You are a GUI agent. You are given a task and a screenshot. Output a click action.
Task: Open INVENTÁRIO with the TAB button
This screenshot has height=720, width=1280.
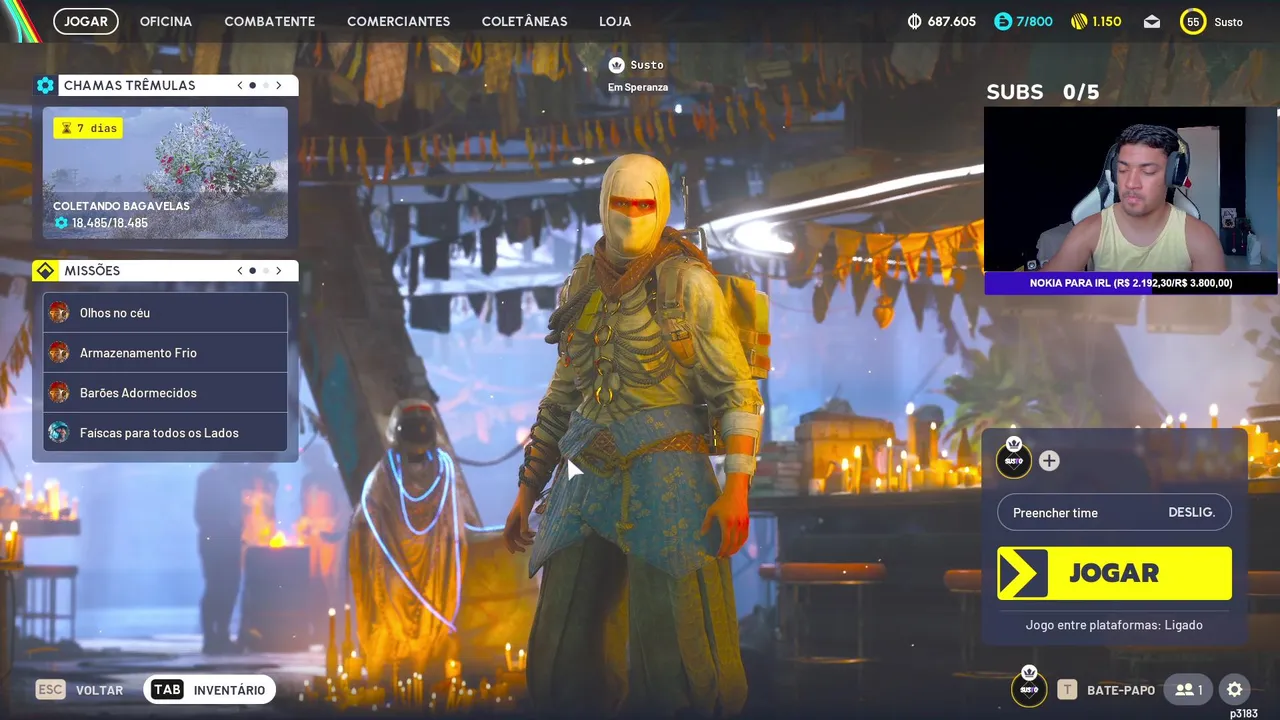[x=210, y=690]
